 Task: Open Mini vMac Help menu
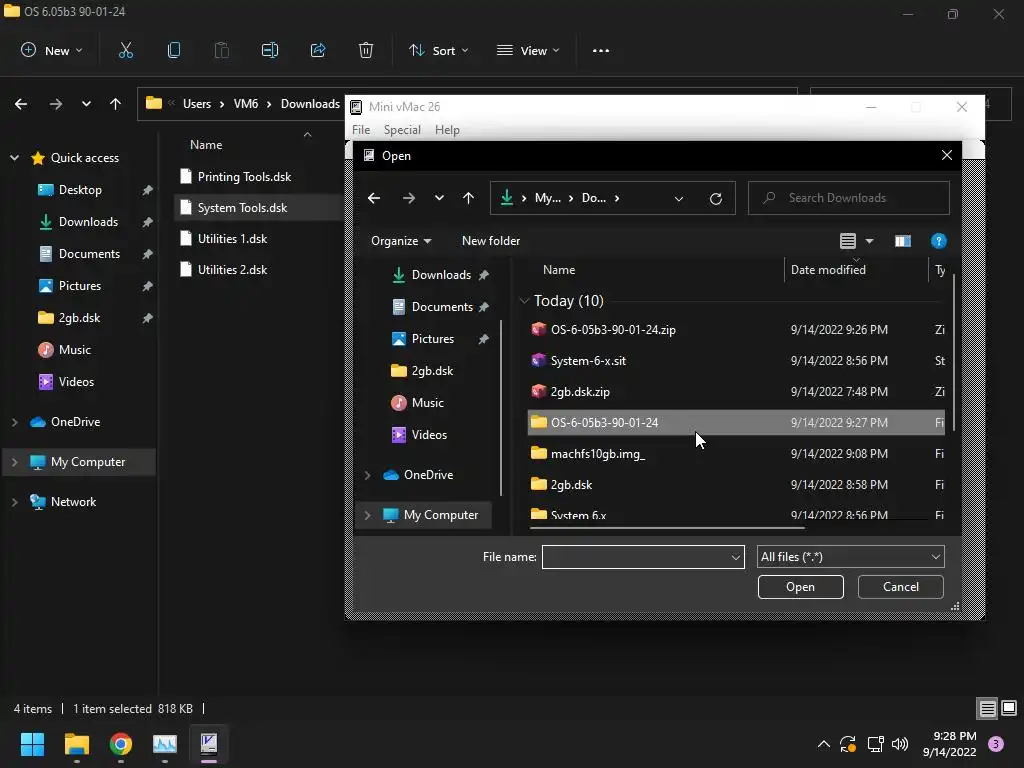[x=447, y=129]
